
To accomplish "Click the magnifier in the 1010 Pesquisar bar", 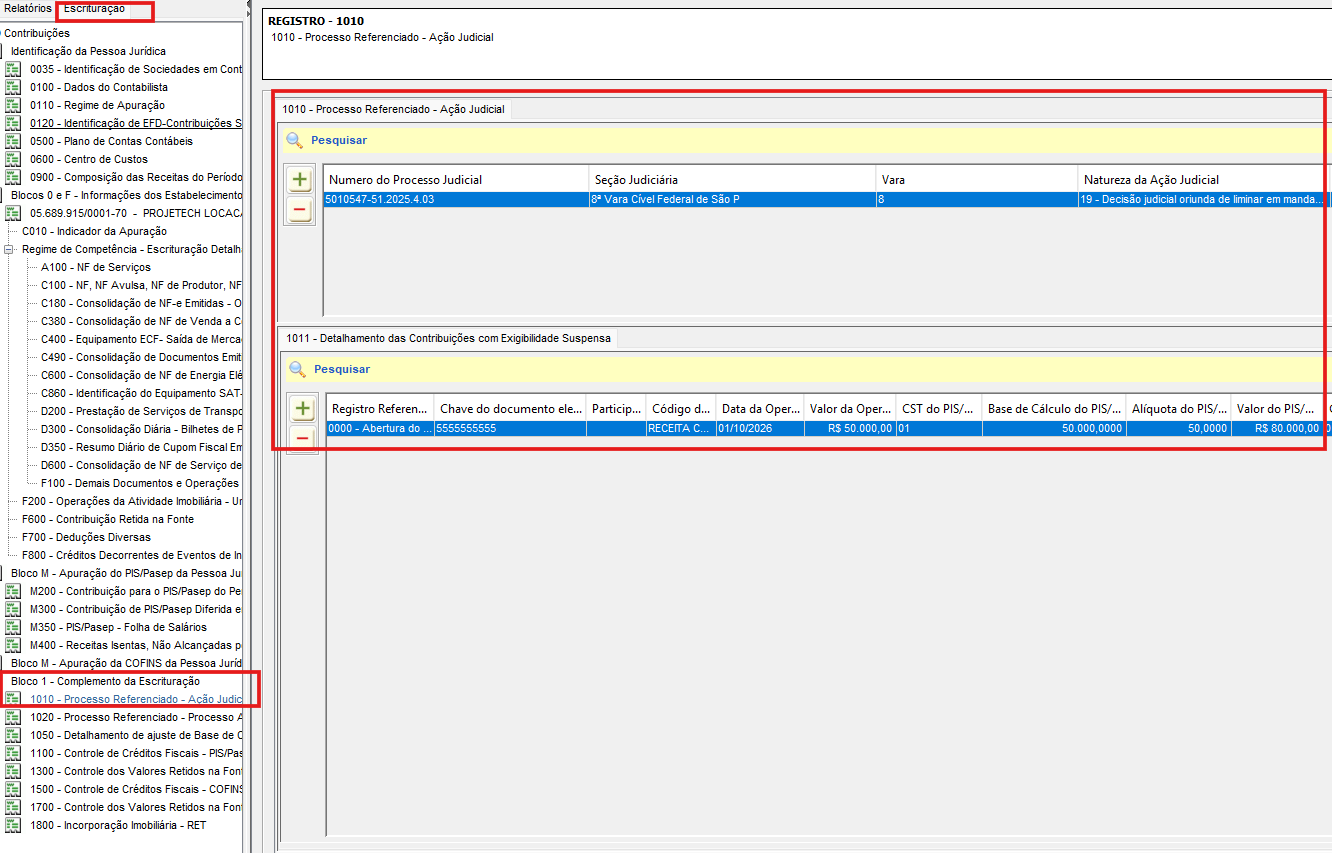I will pyautogui.click(x=294, y=140).
